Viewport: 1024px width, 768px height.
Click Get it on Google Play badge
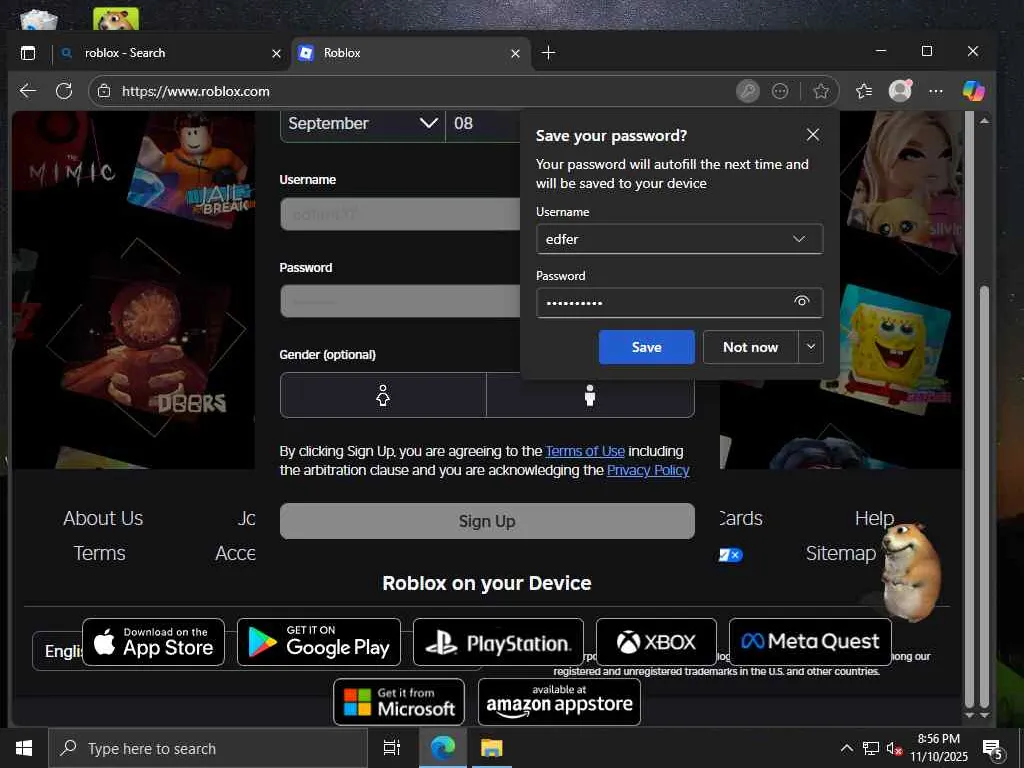coord(319,642)
